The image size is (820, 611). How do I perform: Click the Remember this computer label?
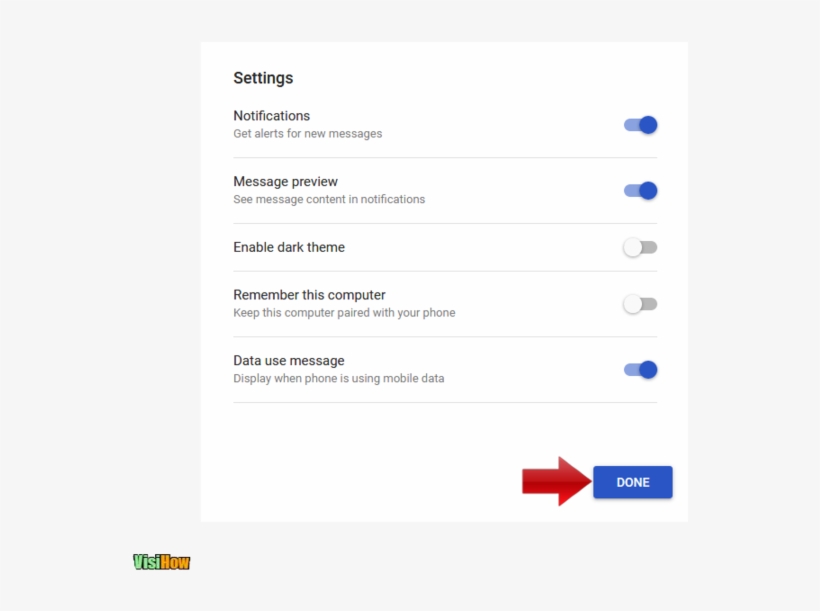point(309,294)
